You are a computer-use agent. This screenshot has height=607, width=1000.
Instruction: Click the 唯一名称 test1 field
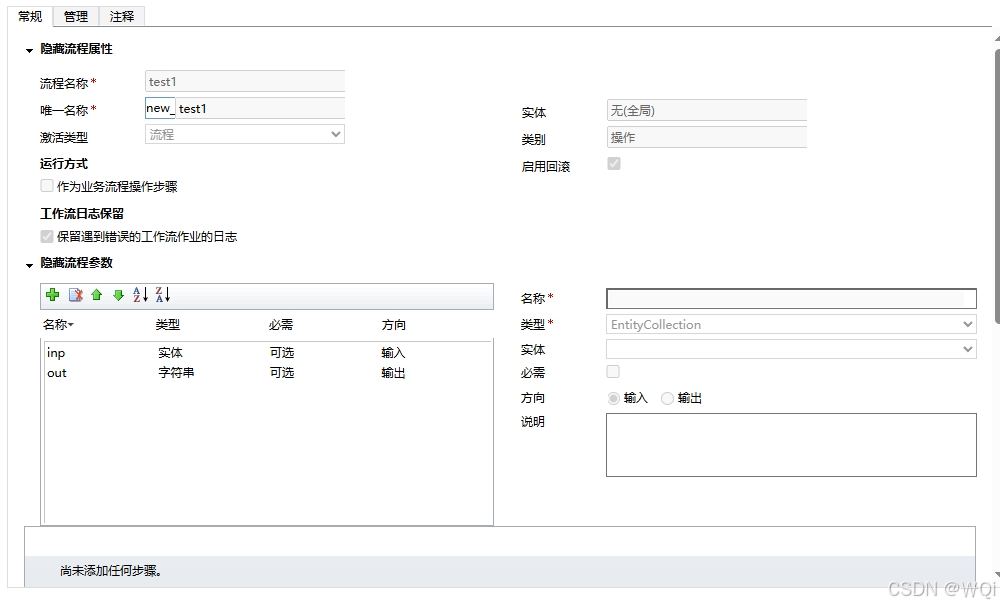[x=260, y=108]
